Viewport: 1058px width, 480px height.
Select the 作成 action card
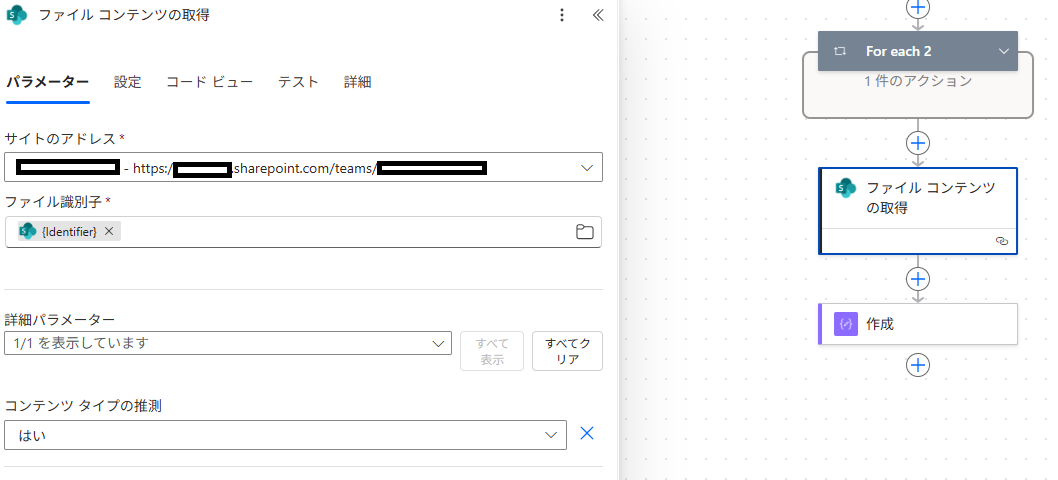918,324
